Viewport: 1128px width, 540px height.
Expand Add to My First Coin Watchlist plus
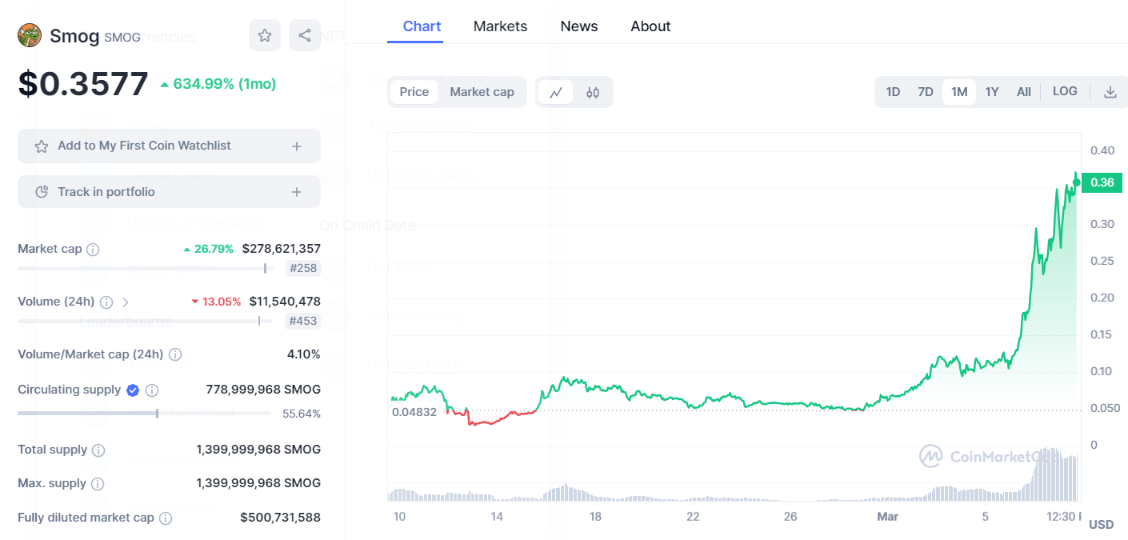pyautogui.click(x=297, y=146)
